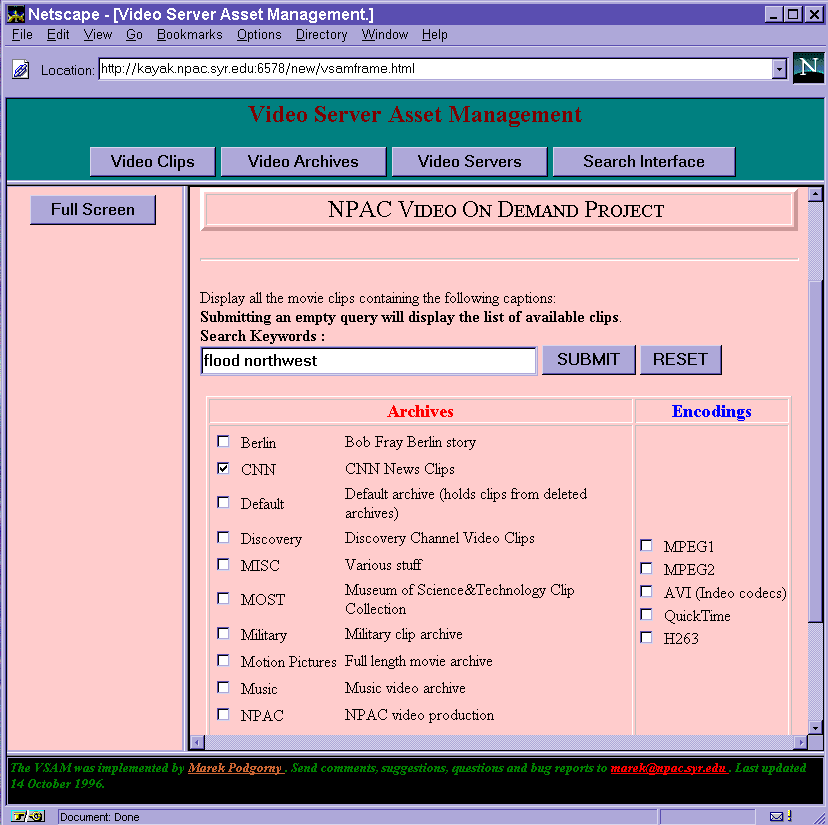Open the Help menu
This screenshot has height=825, width=828.
coord(435,35)
